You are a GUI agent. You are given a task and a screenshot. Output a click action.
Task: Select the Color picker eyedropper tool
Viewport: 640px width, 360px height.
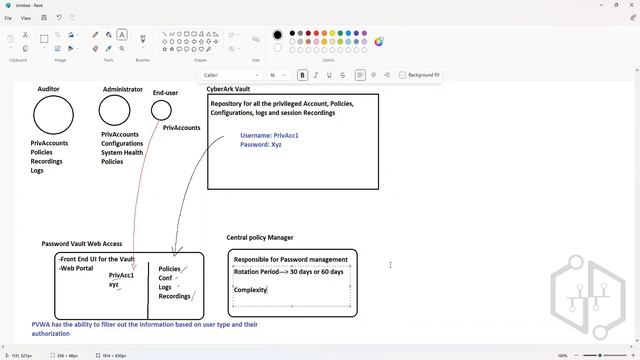(x=109, y=49)
